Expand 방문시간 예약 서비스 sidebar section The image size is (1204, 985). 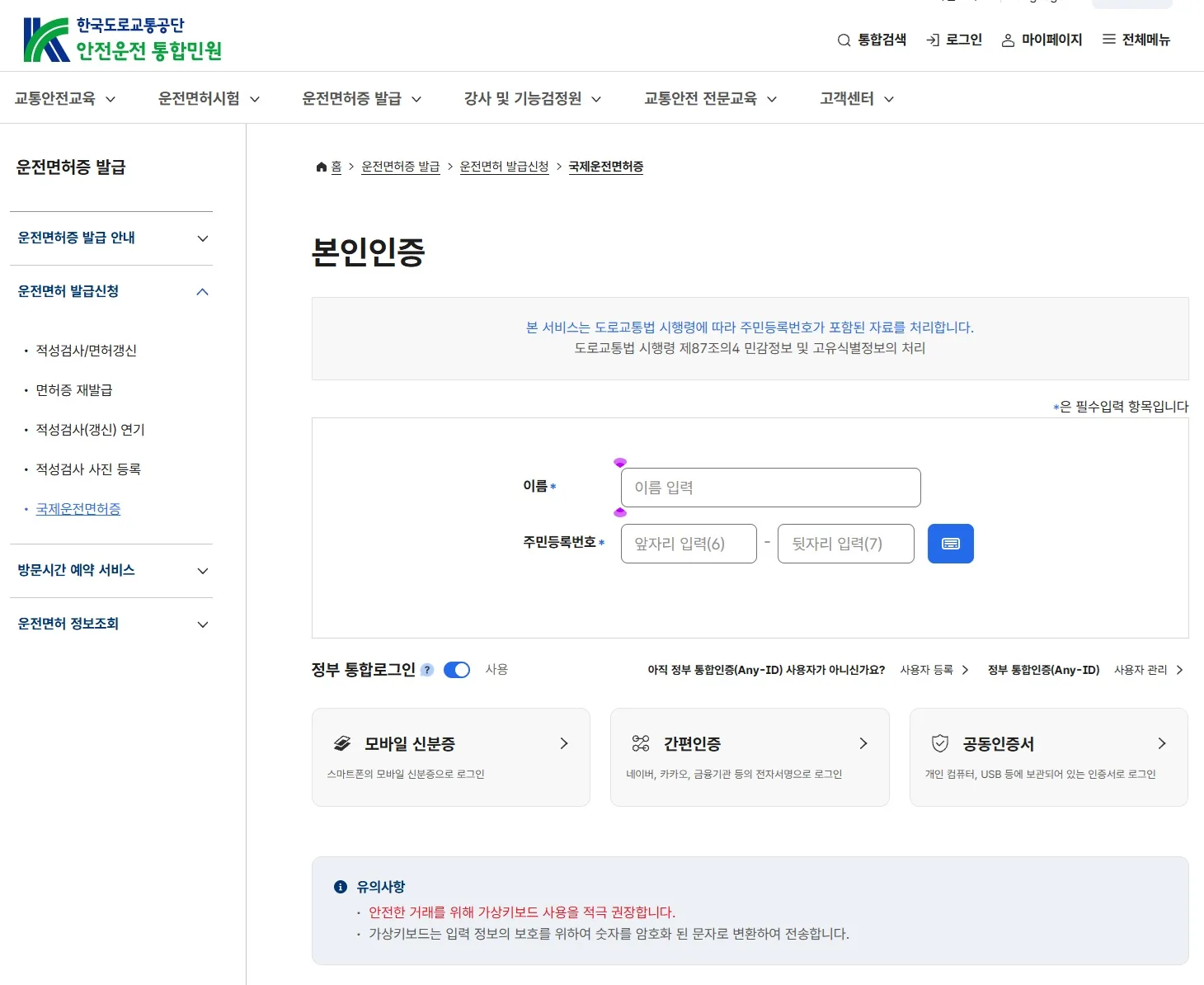(111, 571)
